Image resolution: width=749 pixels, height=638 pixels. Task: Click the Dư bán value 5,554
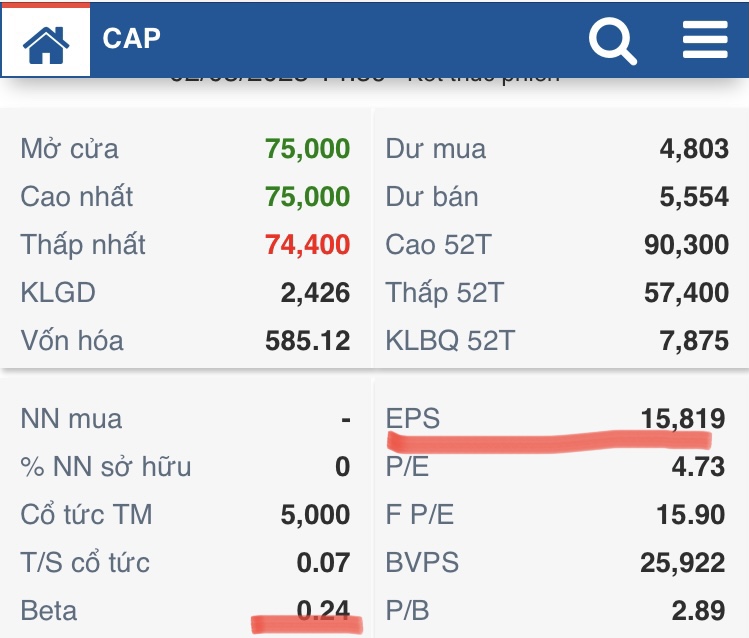pyautogui.click(x=693, y=197)
